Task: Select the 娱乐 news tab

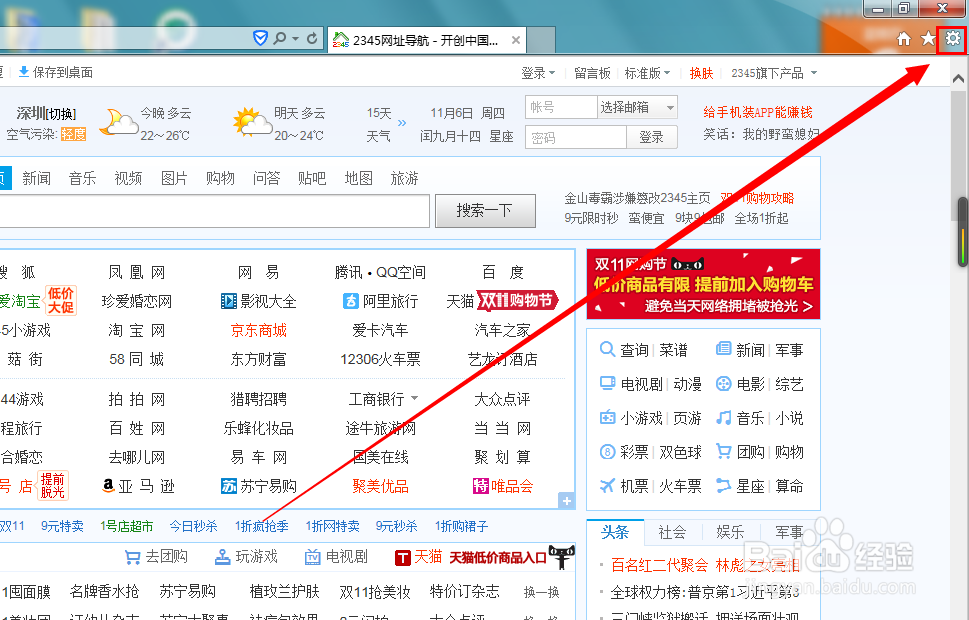Action: pyautogui.click(x=730, y=532)
